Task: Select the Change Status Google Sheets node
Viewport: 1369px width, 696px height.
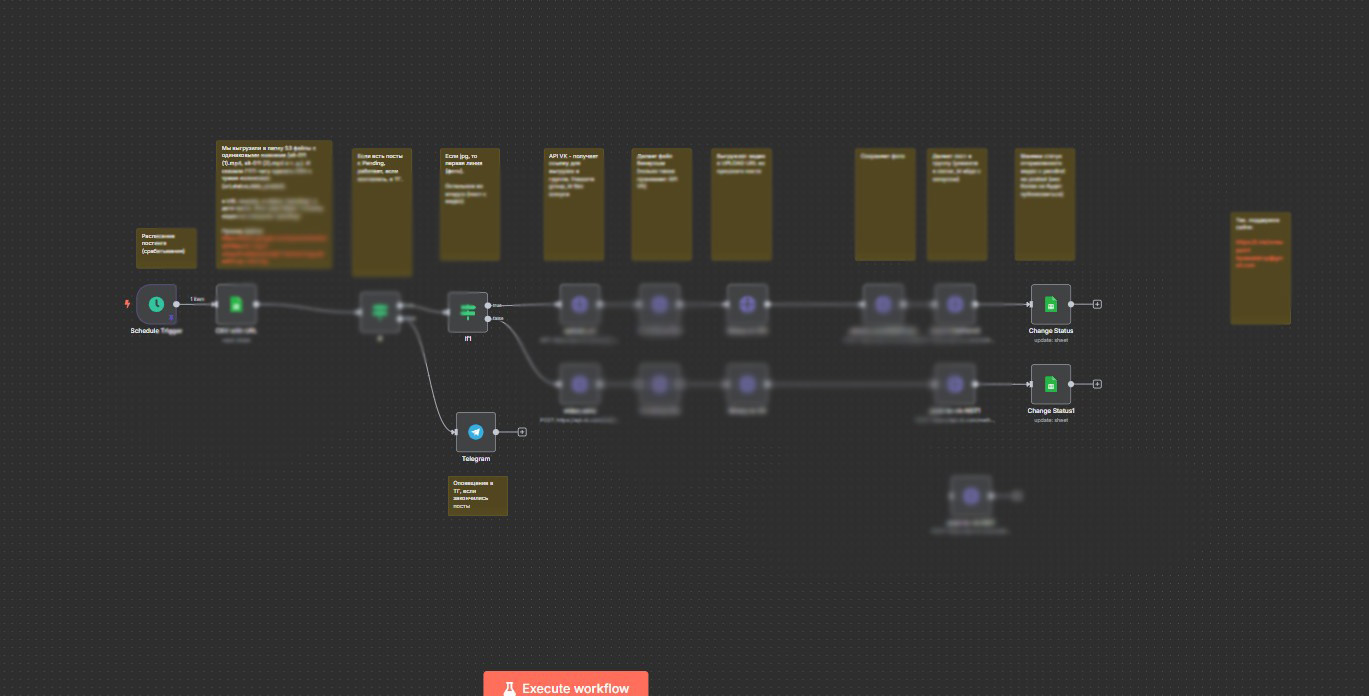Action: (x=1050, y=304)
